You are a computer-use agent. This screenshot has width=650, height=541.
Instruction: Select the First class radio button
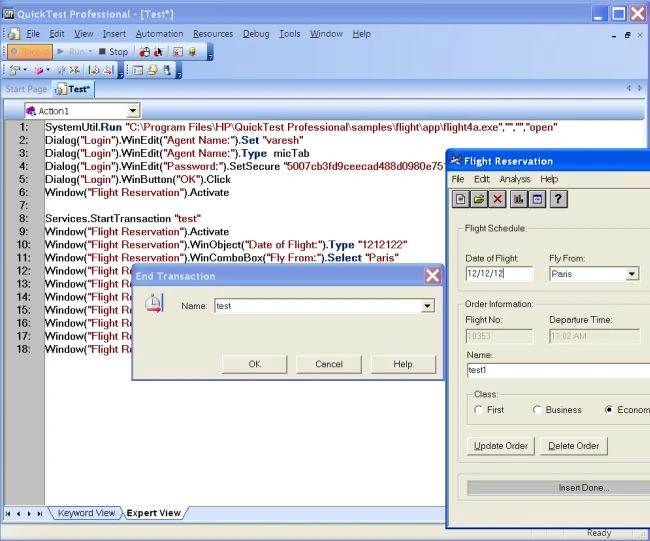(x=478, y=410)
